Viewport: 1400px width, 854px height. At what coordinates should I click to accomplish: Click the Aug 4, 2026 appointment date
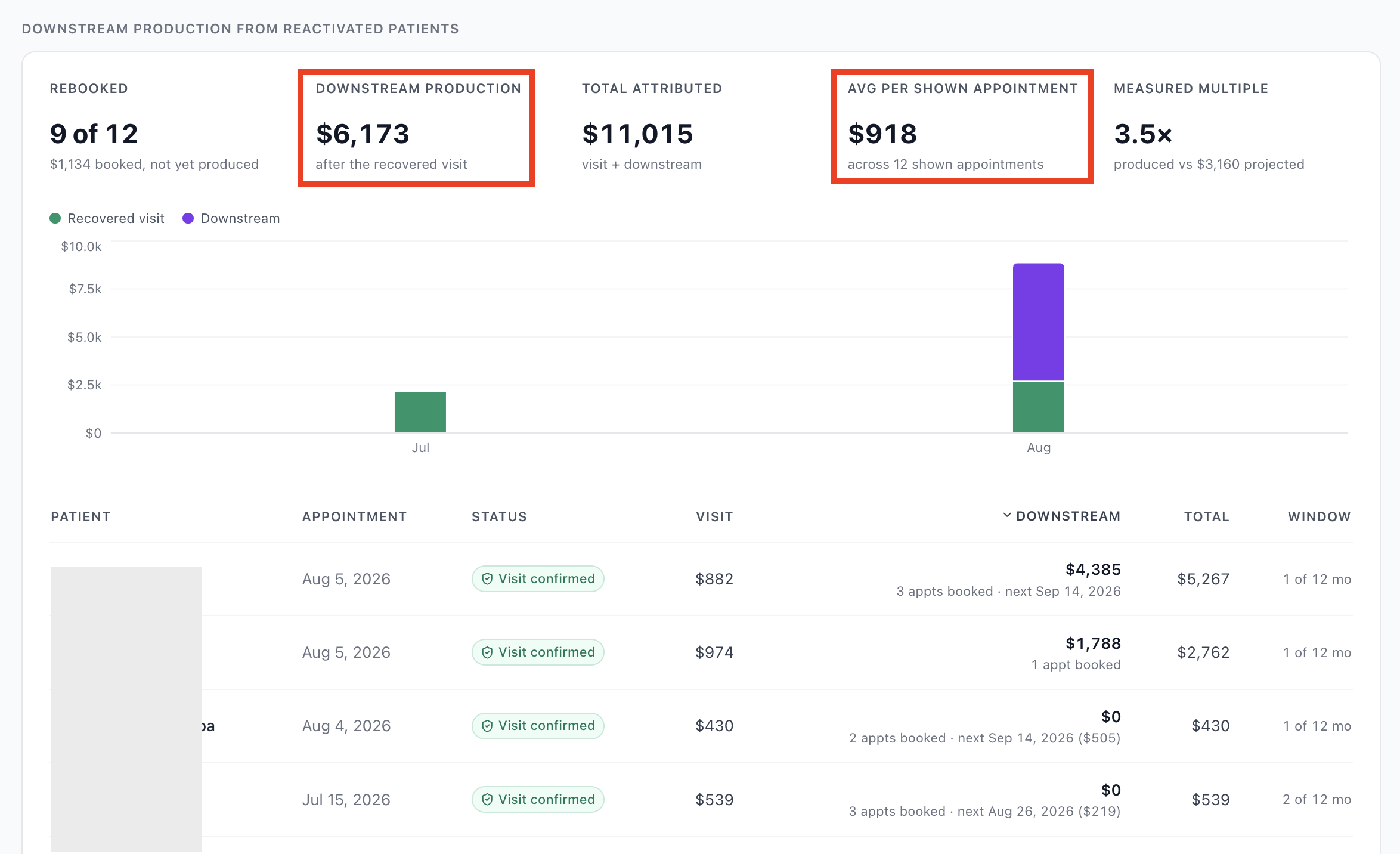coord(346,726)
